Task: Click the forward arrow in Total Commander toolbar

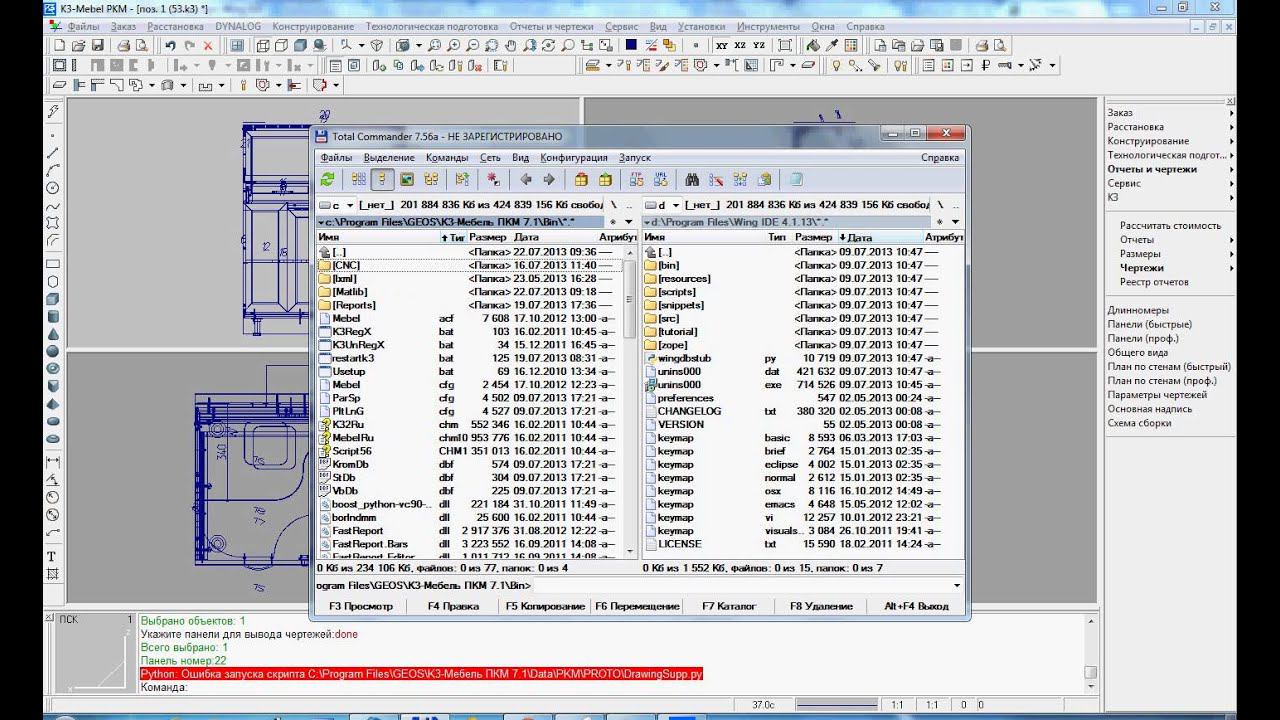Action: pos(548,180)
